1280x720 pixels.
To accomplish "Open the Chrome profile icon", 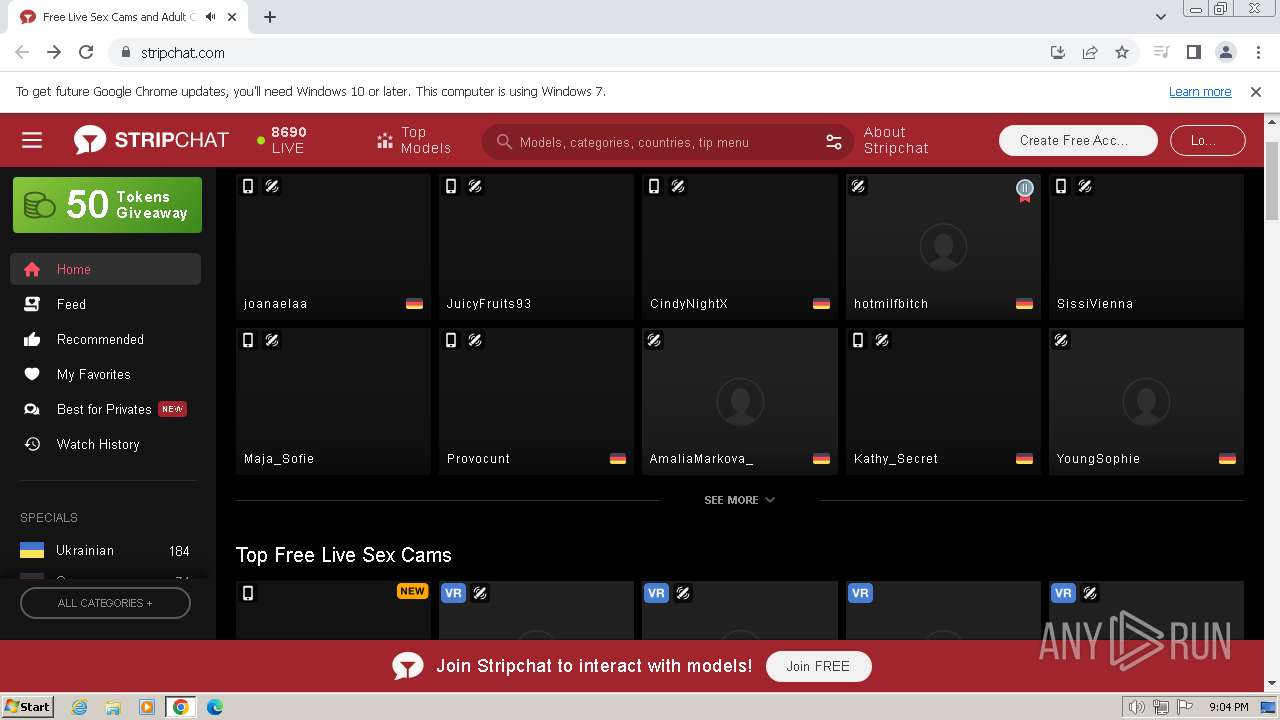I will (1226, 52).
